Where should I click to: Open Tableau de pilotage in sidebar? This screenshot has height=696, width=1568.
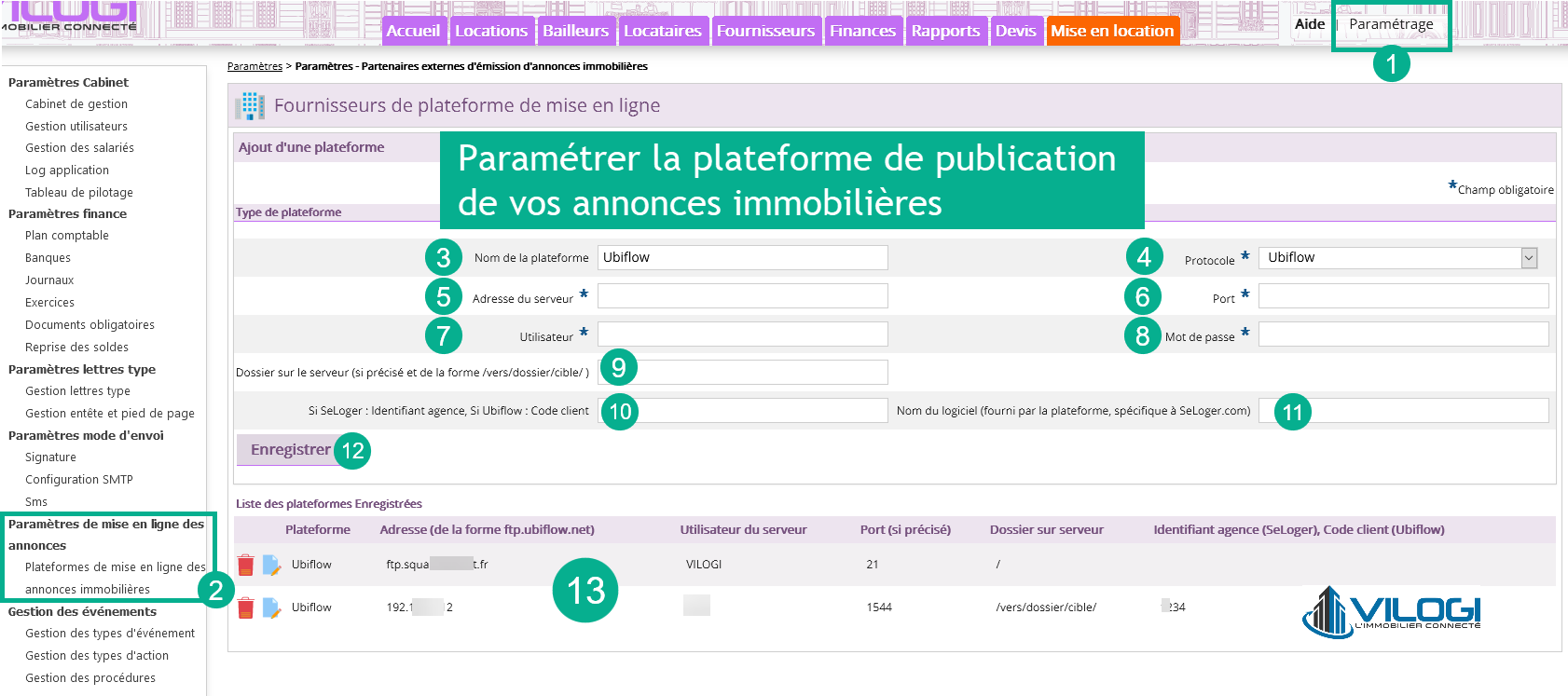[79, 193]
